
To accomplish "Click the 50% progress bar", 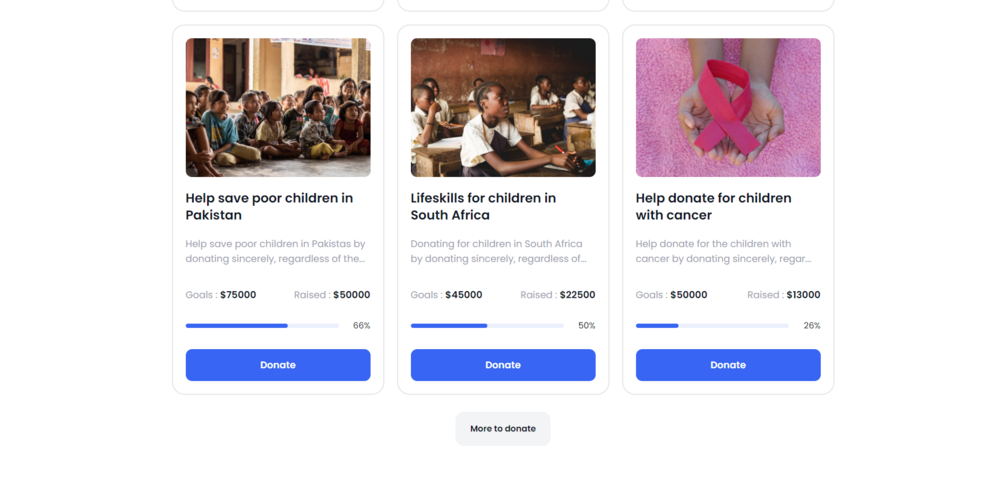I will pos(487,326).
